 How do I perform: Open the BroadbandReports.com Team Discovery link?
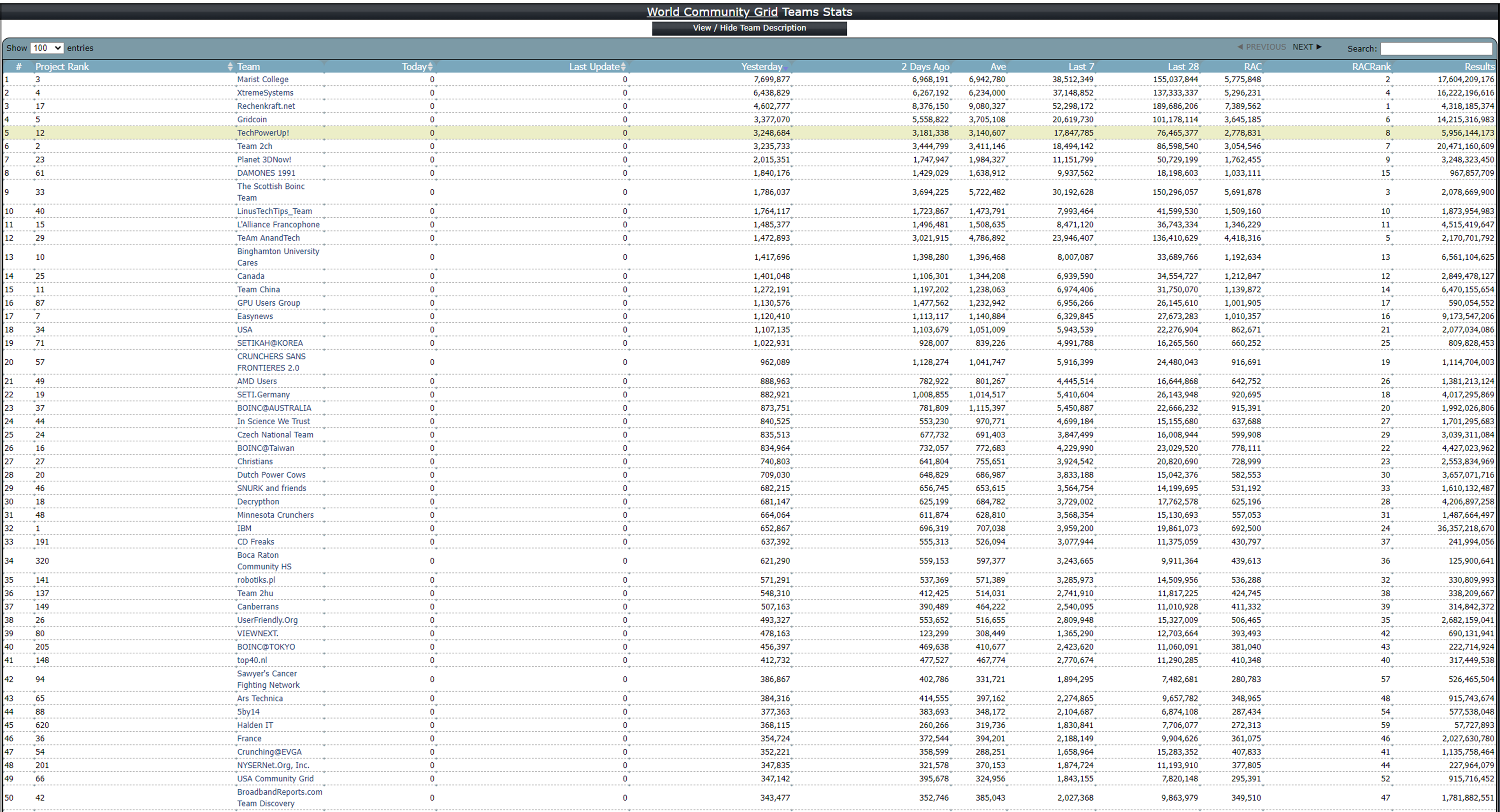tap(280, 797)
